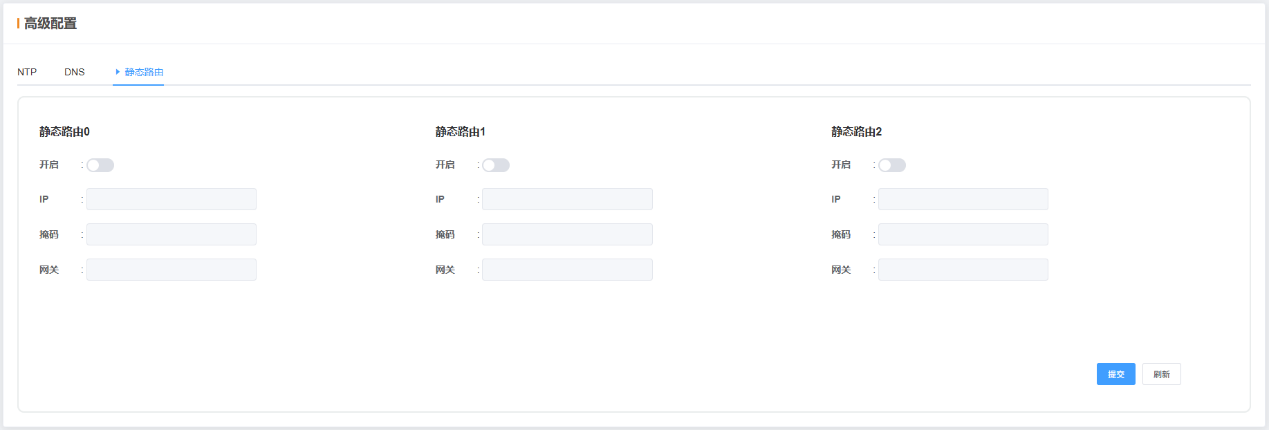Screen dimensions: 1269x430
Task: Click the IP field of 静态路由0
Action: 171,199
